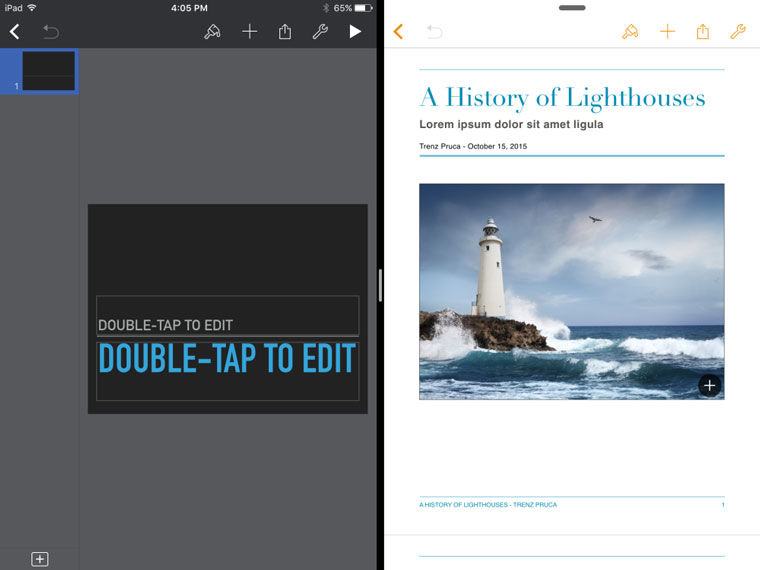Tap Pages orange plus insert icon
The width and height of the screenshot is (760, 570).
click(x=667, y=32)
